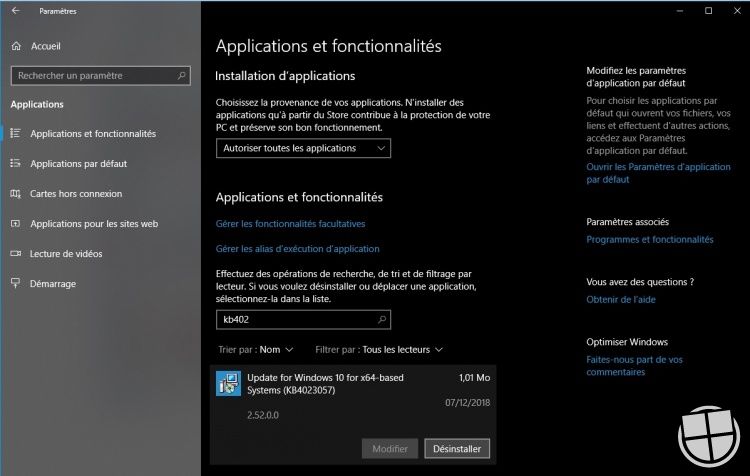Follow the Obtenir de l'aide link
The height and width of the screenshot is (476, 750).
pyautogui.click(x=620, y=300)
